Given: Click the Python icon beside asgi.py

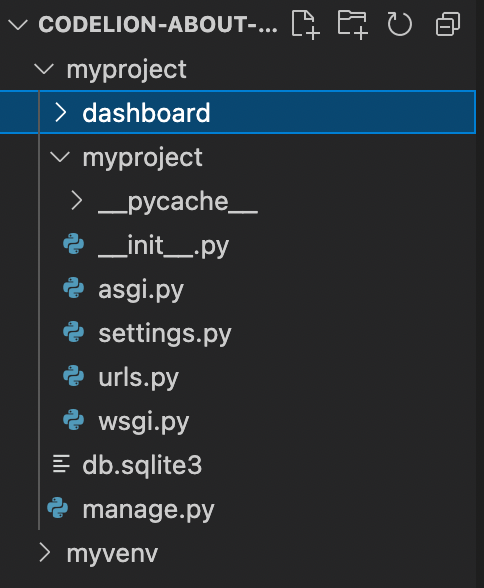Looking at the screenshot, I should click(x=74, y=288).
